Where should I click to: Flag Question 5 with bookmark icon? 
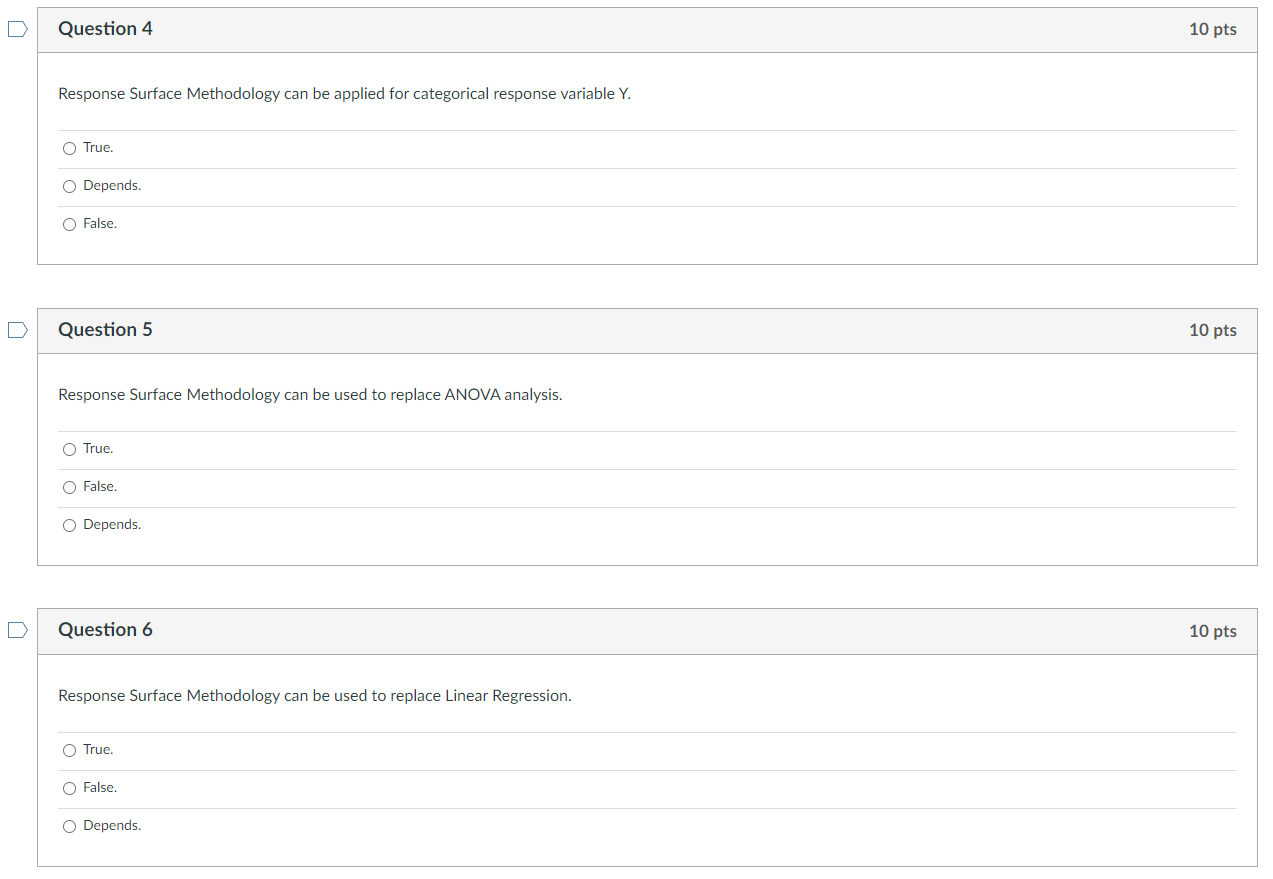pos(18,330)
